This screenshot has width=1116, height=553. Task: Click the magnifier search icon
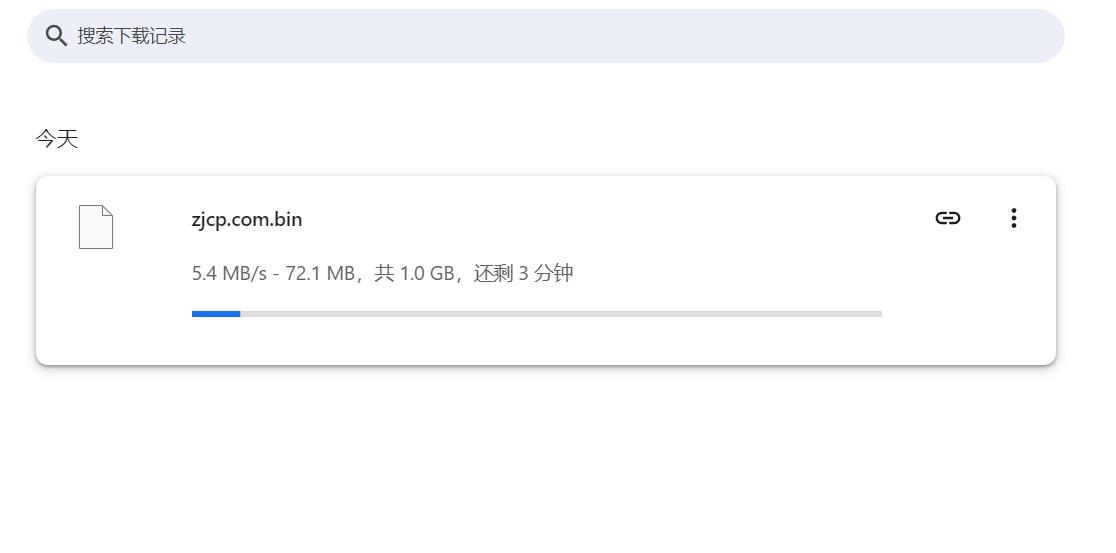(x=57, y=36)
